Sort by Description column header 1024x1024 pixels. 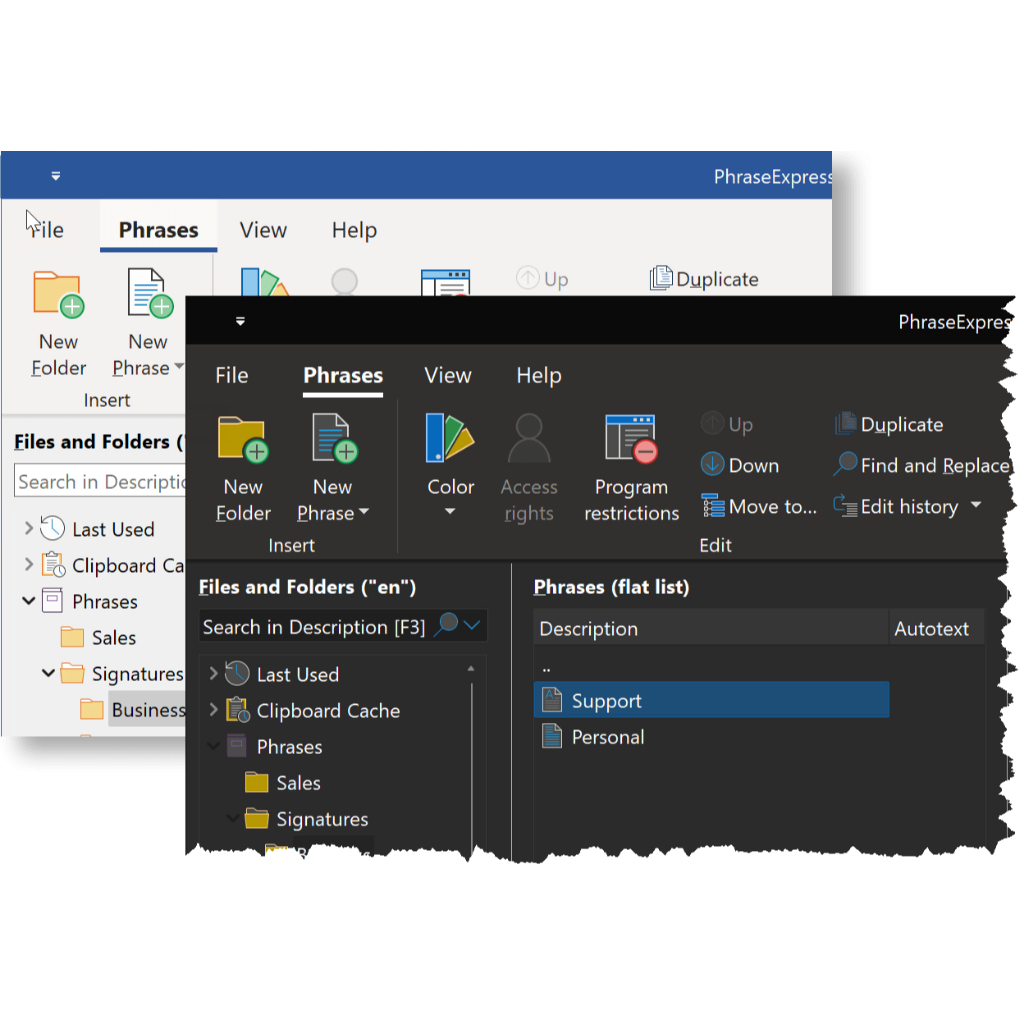pos(711,628)
